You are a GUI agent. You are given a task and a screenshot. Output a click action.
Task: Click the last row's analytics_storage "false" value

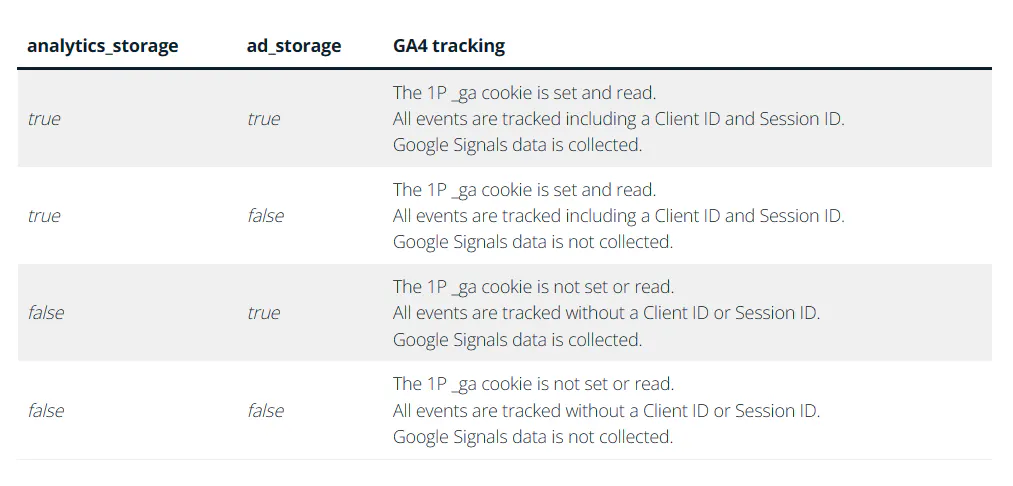coord(46,411)
